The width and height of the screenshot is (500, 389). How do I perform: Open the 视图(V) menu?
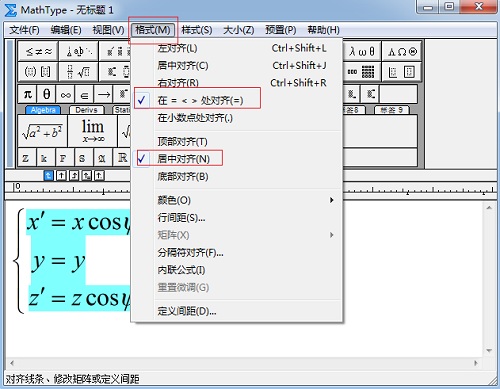coord(108,30)
